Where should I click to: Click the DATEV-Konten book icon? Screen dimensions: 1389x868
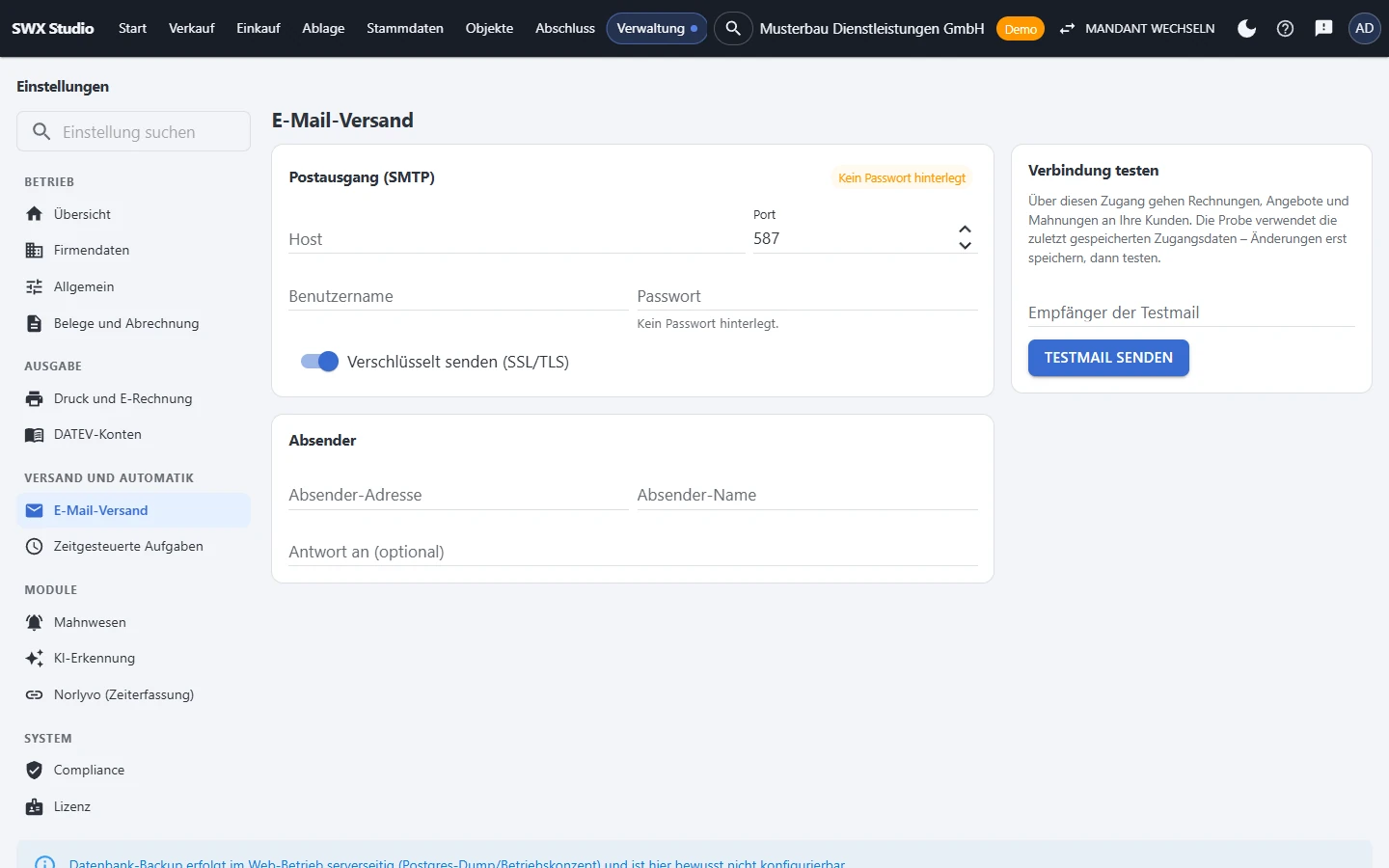[35, 434]
